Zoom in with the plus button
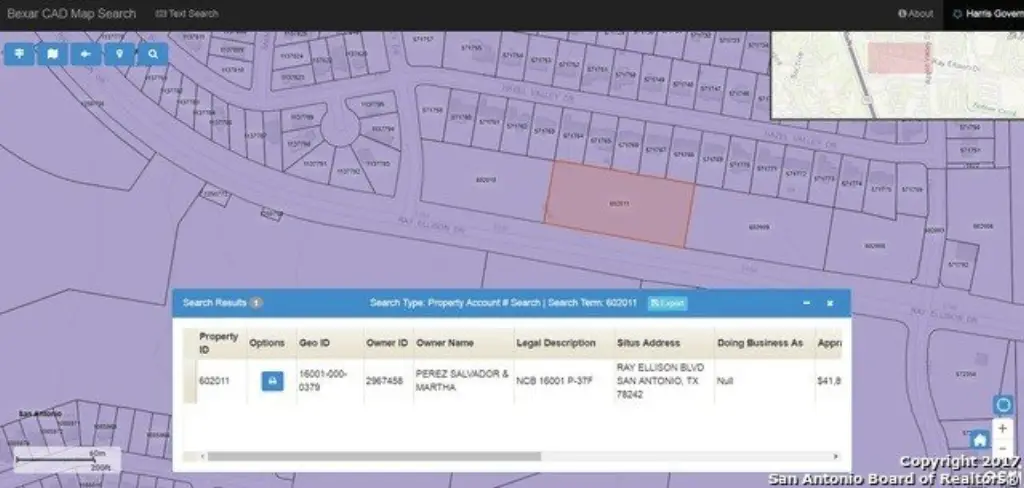The image size is (1024, 488). [1003, 428]
